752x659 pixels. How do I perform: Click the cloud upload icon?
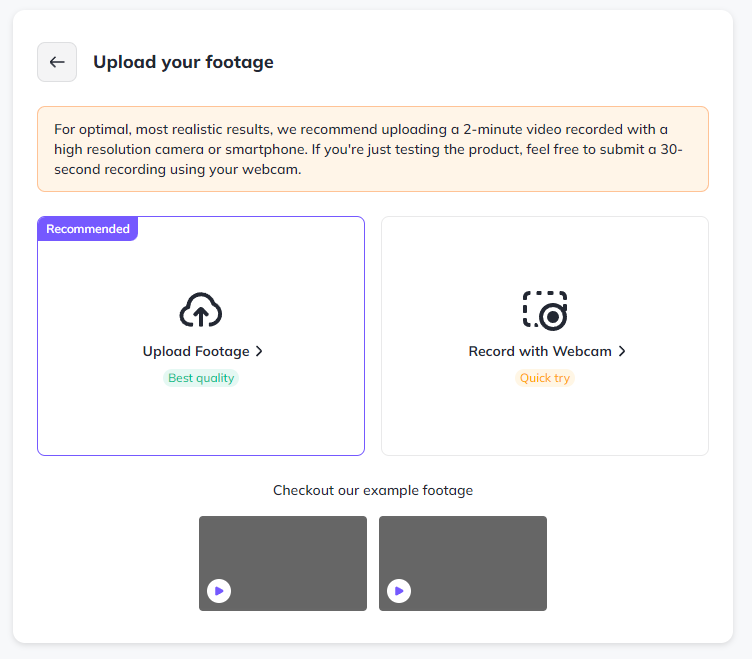(201, 310)
